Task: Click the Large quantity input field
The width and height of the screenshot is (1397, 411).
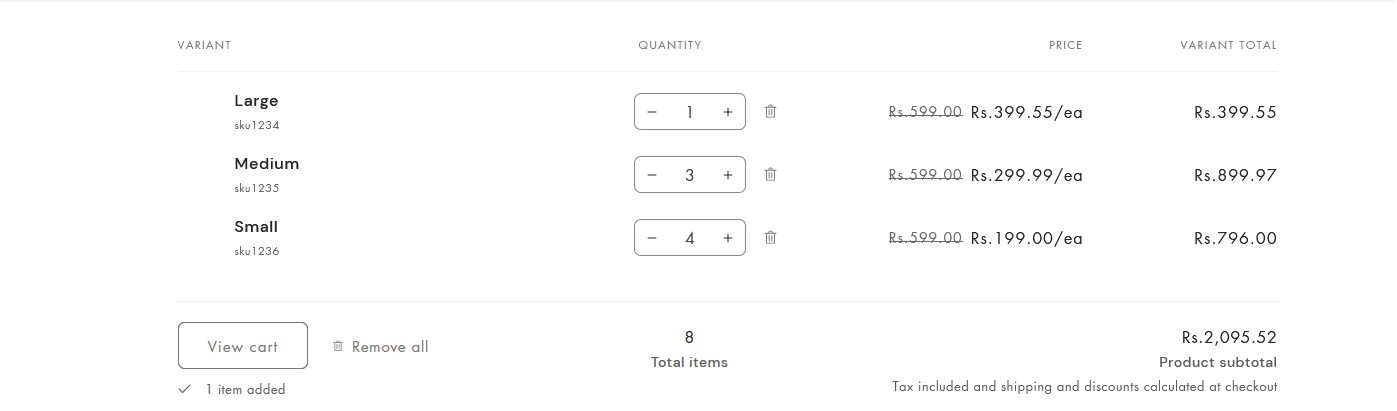Action: [x=690, y=112]
